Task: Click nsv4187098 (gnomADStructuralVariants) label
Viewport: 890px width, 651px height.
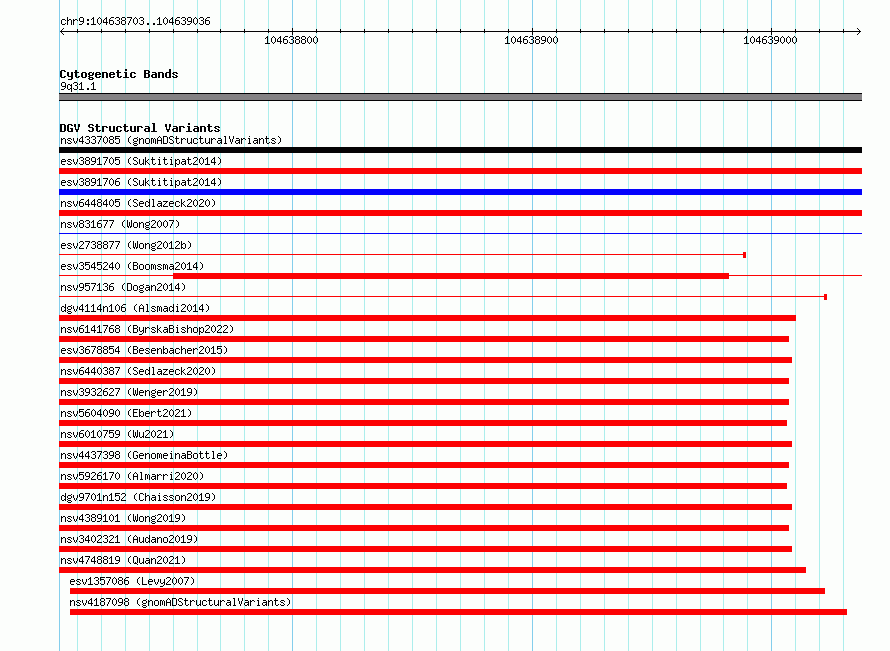Action: [180, 602]
